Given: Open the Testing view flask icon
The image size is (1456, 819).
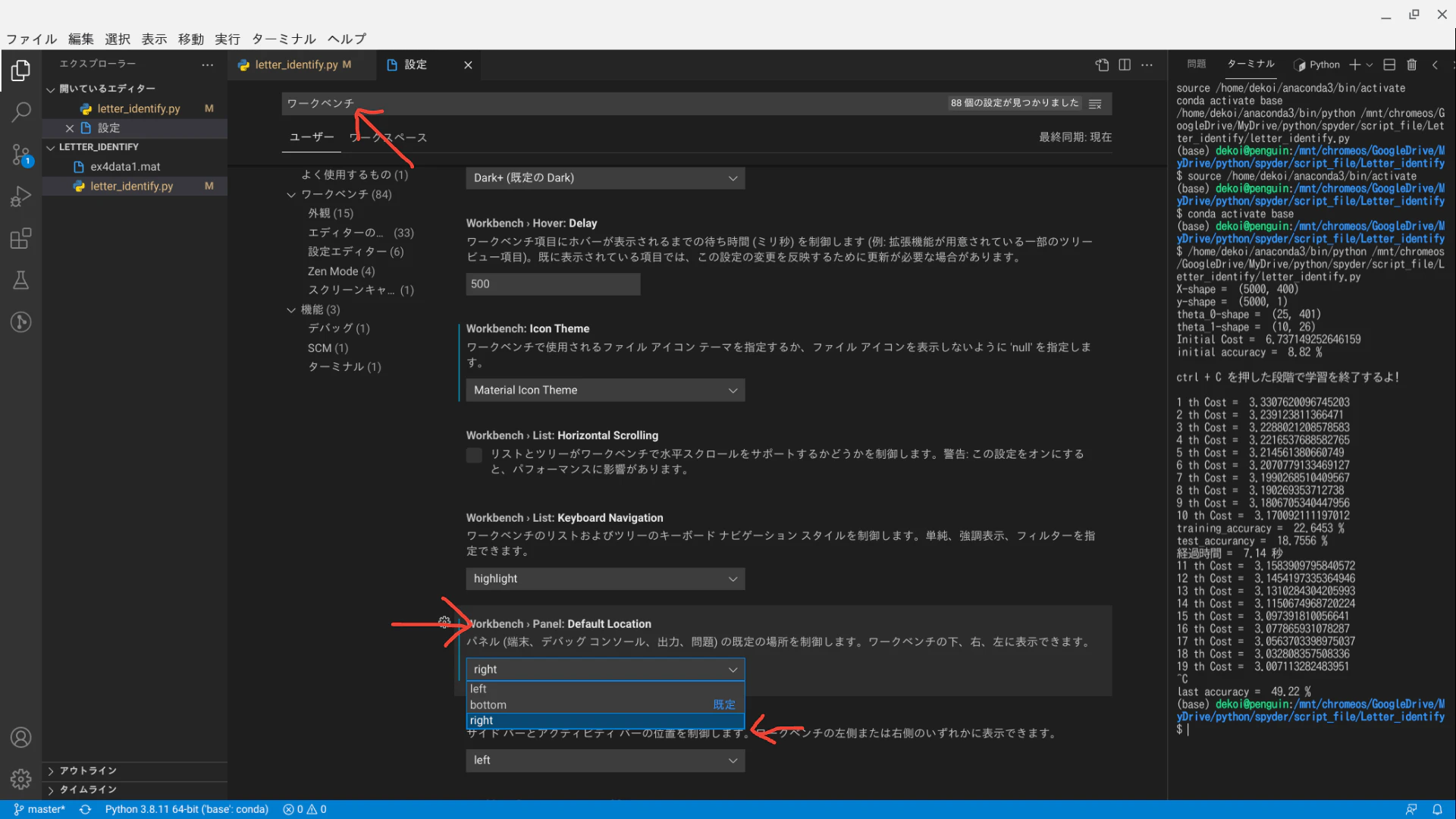Looking at the screenshot, I should click(20, 280).
